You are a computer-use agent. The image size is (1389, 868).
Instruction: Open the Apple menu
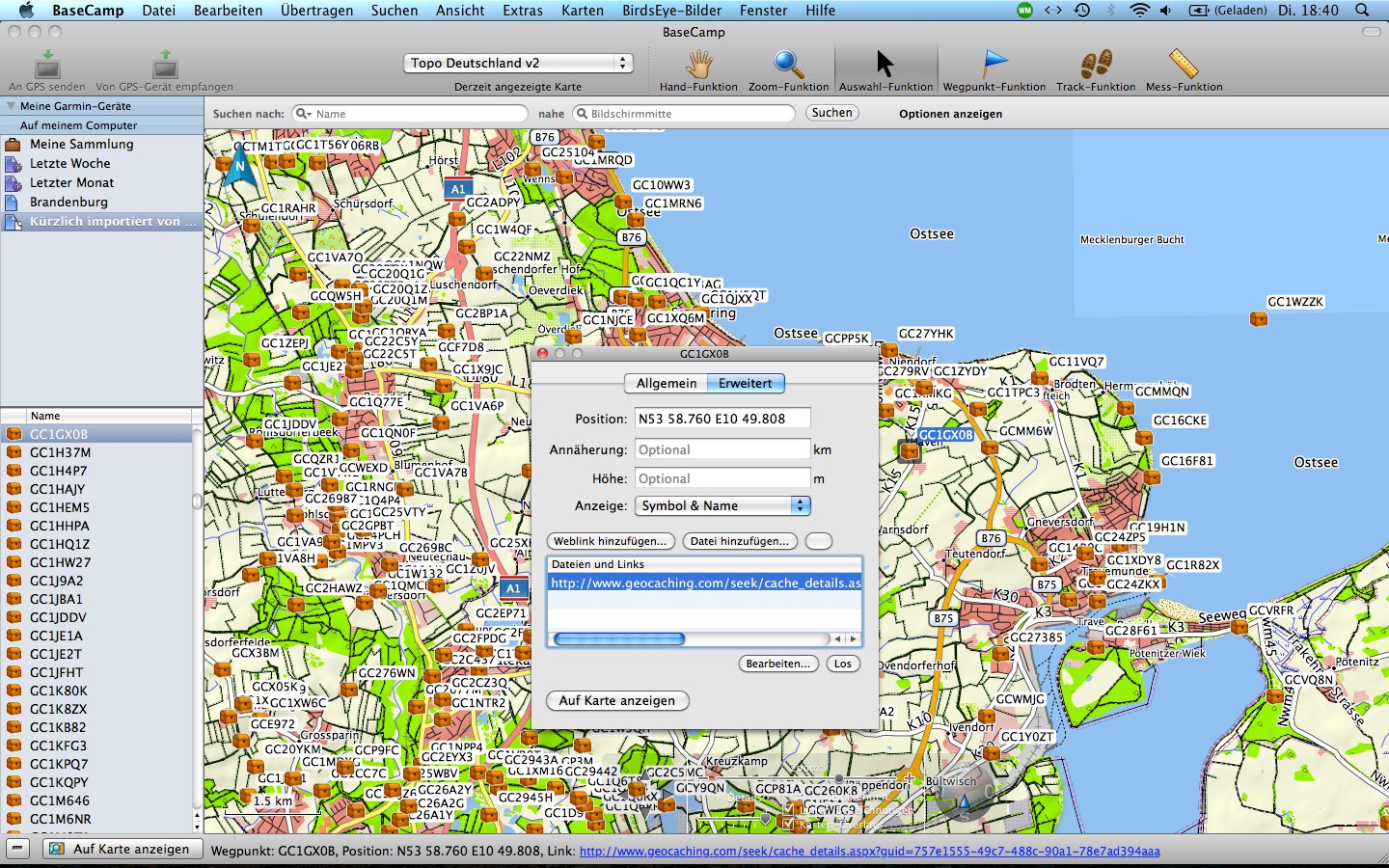coord(26,11)
